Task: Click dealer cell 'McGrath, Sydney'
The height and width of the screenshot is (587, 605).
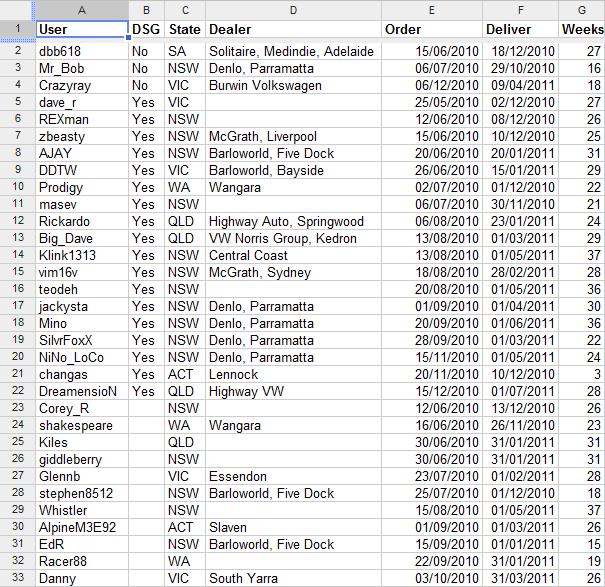Action: click(293, 272)
